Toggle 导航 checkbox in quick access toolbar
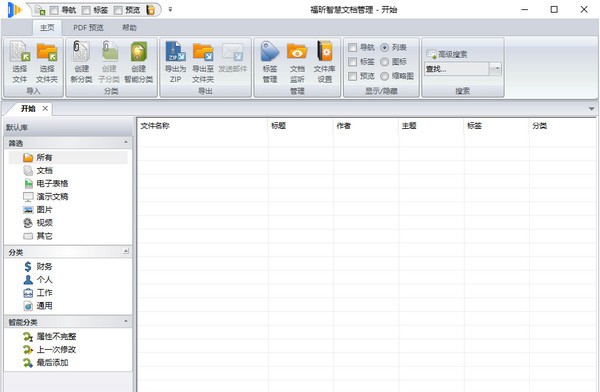 54,10
